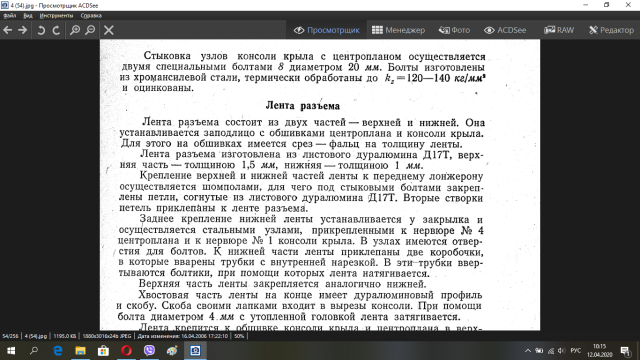Screen dimensions: 640x360
Task: Open the Windows Start menu
Action: coord(11,351)
